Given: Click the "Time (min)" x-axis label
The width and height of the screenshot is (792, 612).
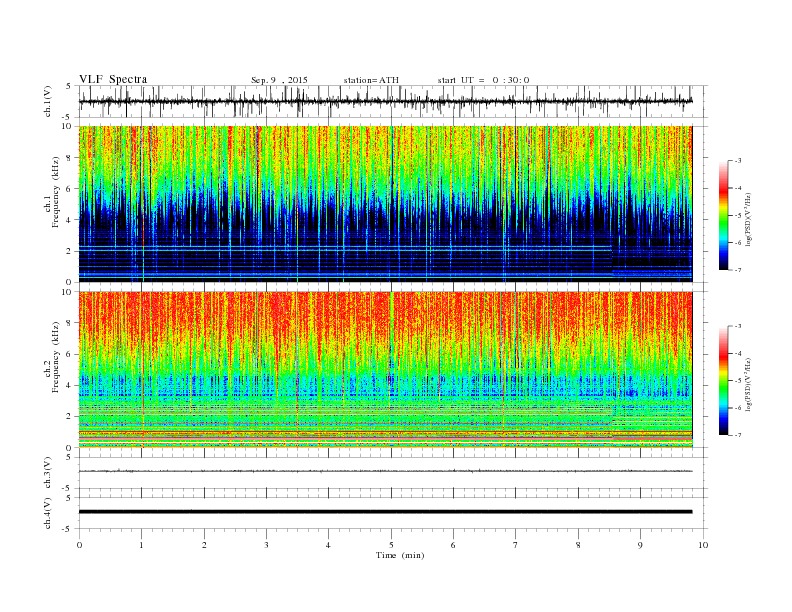Looking at the screenshot, I should 400,555.
